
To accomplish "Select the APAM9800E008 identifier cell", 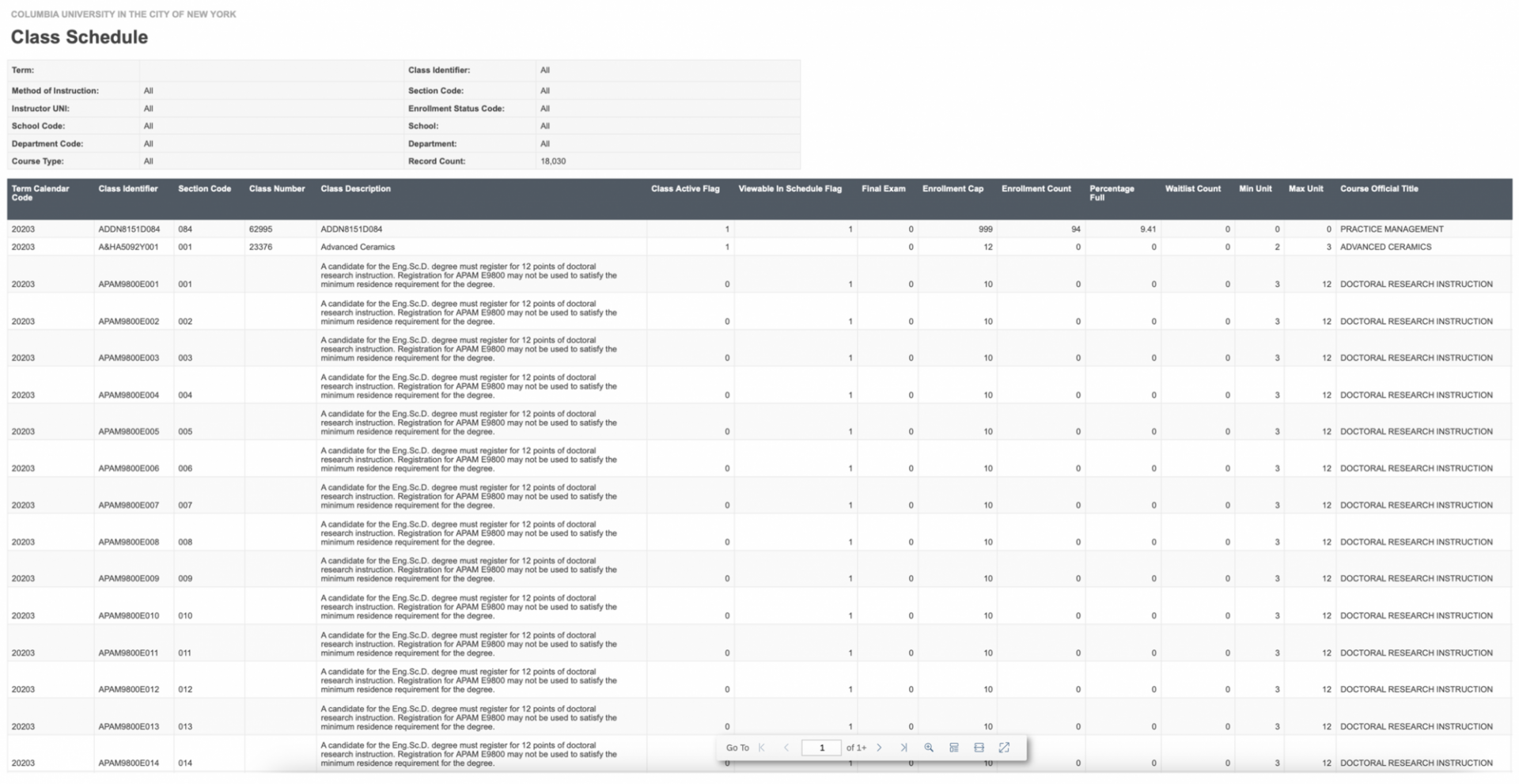I will (x=128, y=542).
